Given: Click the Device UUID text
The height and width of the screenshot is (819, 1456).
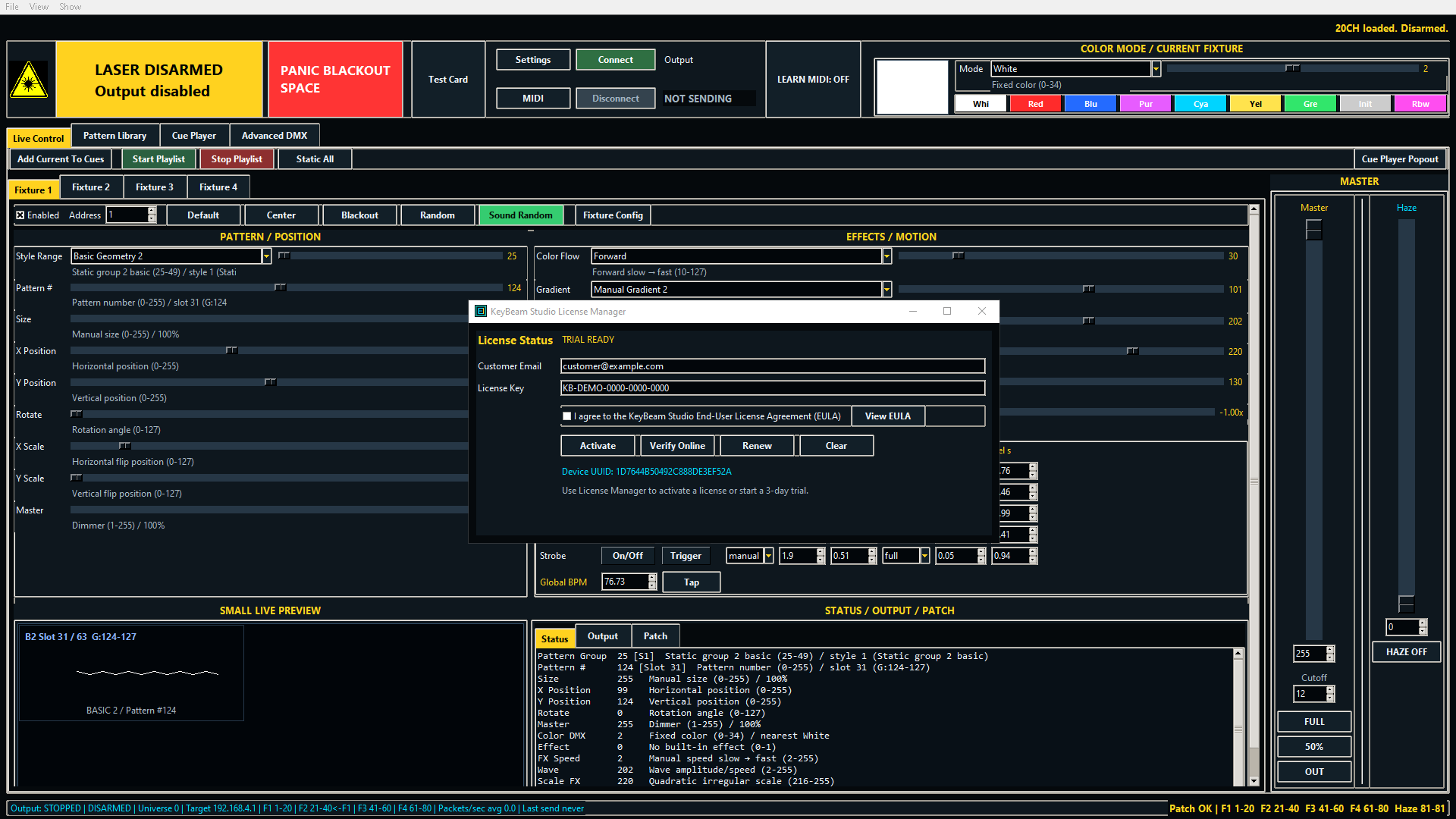Looking at the screenshot, I should 646,472.
